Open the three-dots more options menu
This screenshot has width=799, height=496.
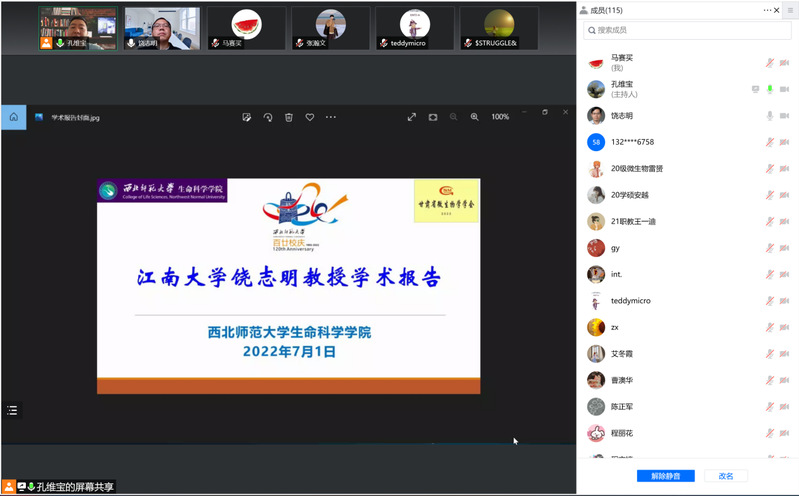(x=331, y=117)
